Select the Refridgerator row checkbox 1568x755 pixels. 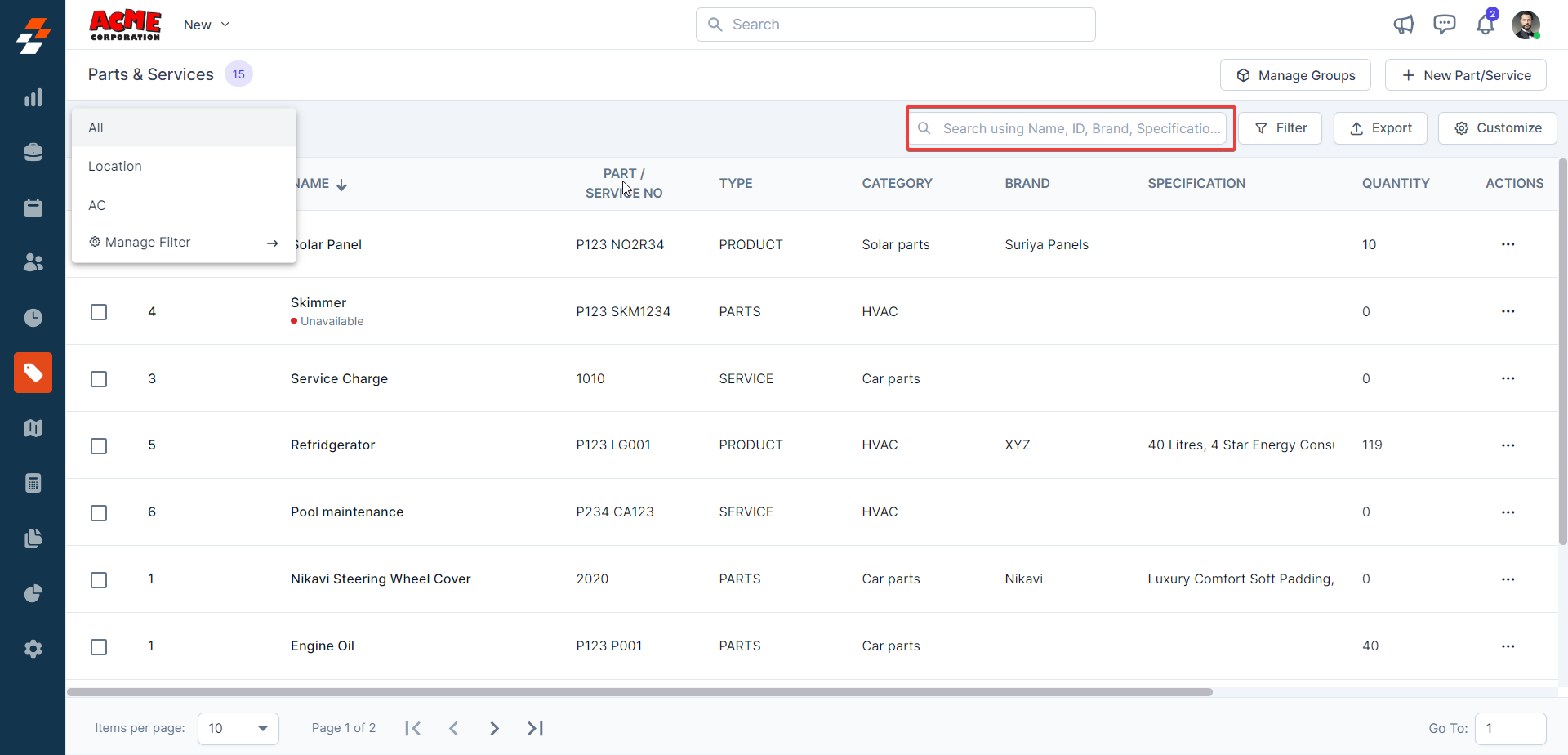tap(99, 446)
